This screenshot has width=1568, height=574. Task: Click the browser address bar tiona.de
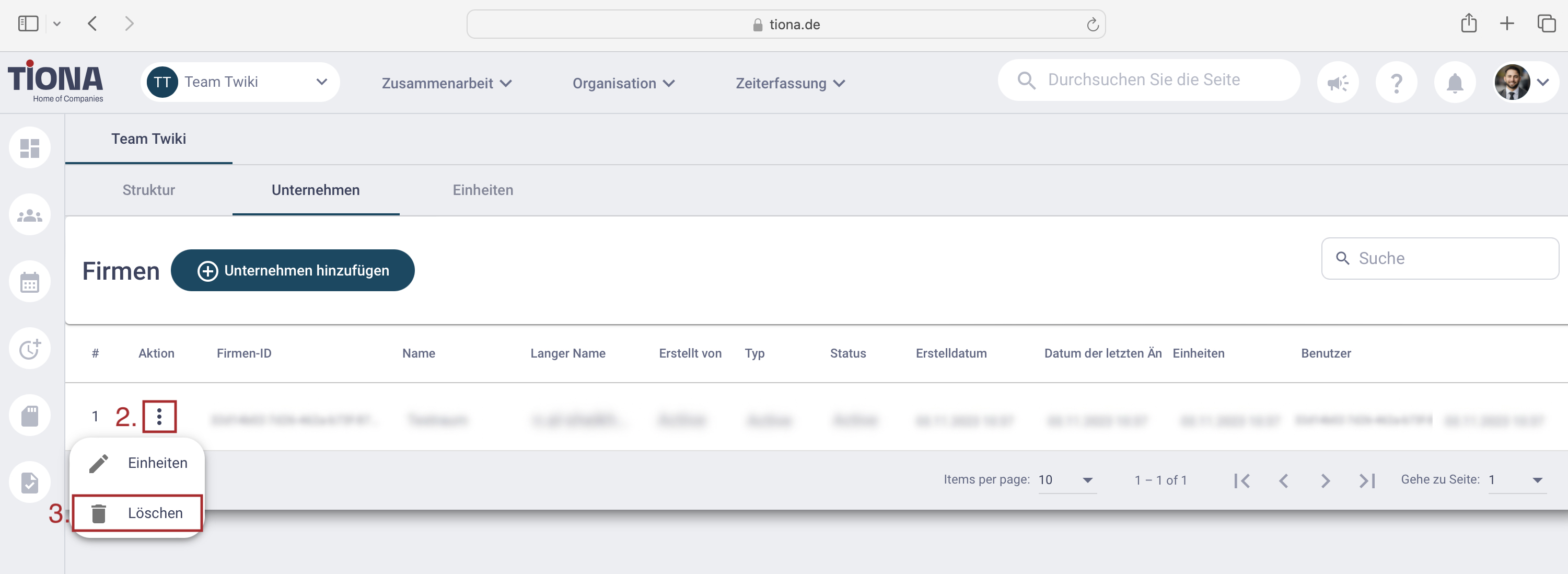(785, 25)
